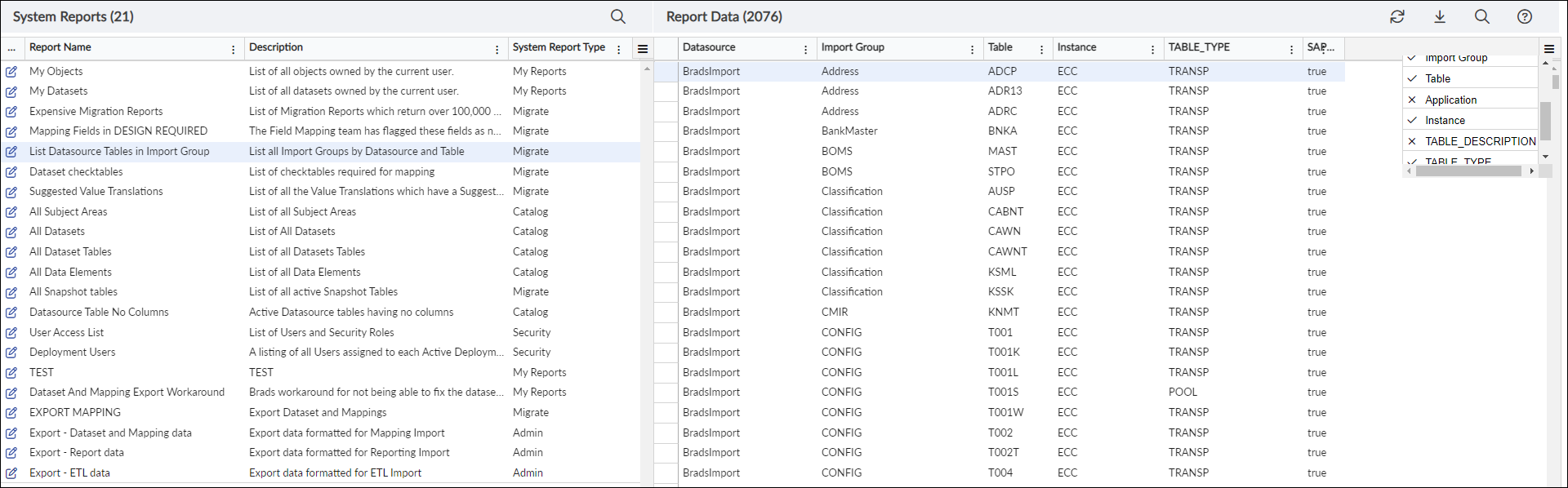Edit the All Dataset Tables report
The height and width of the screenshot is (488, 1568).
[x=11, y=252]
